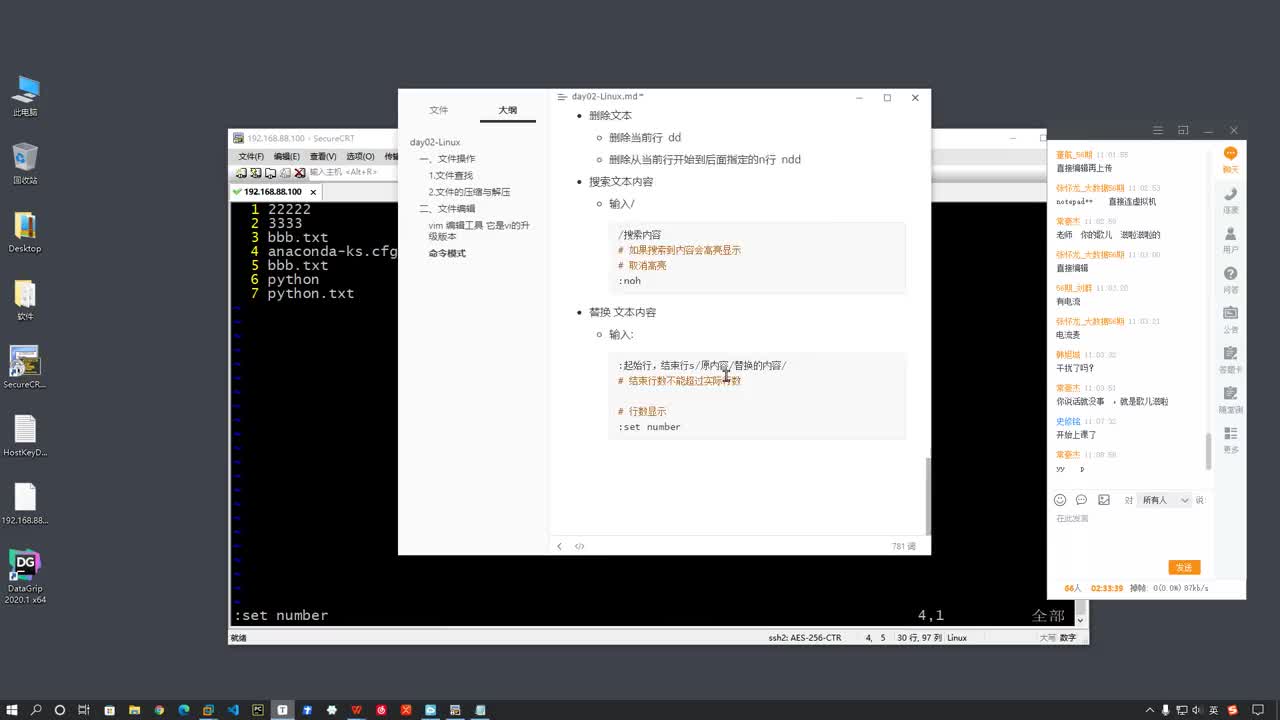Open recipient dropdown 所有人 in chat

click(1165, 500)
